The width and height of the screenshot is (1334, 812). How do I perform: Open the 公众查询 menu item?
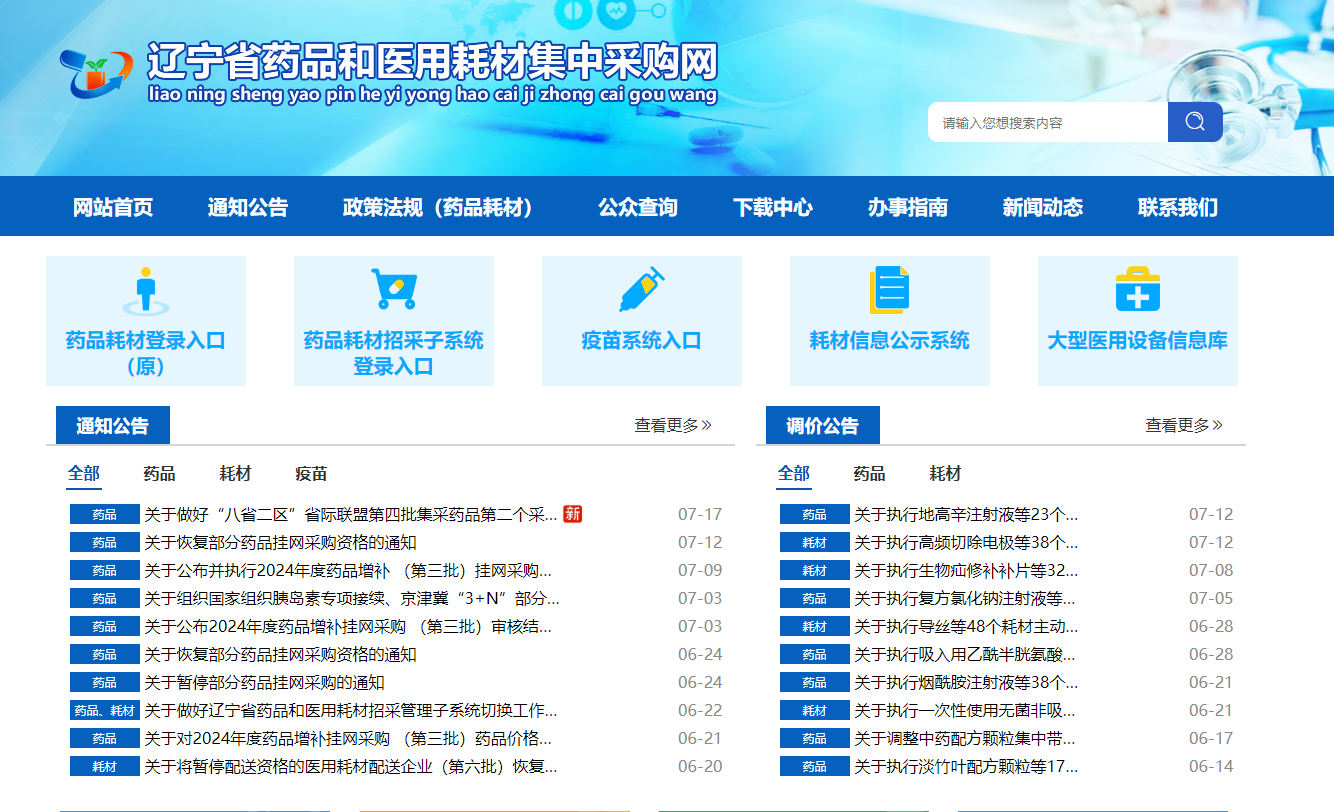637,206
